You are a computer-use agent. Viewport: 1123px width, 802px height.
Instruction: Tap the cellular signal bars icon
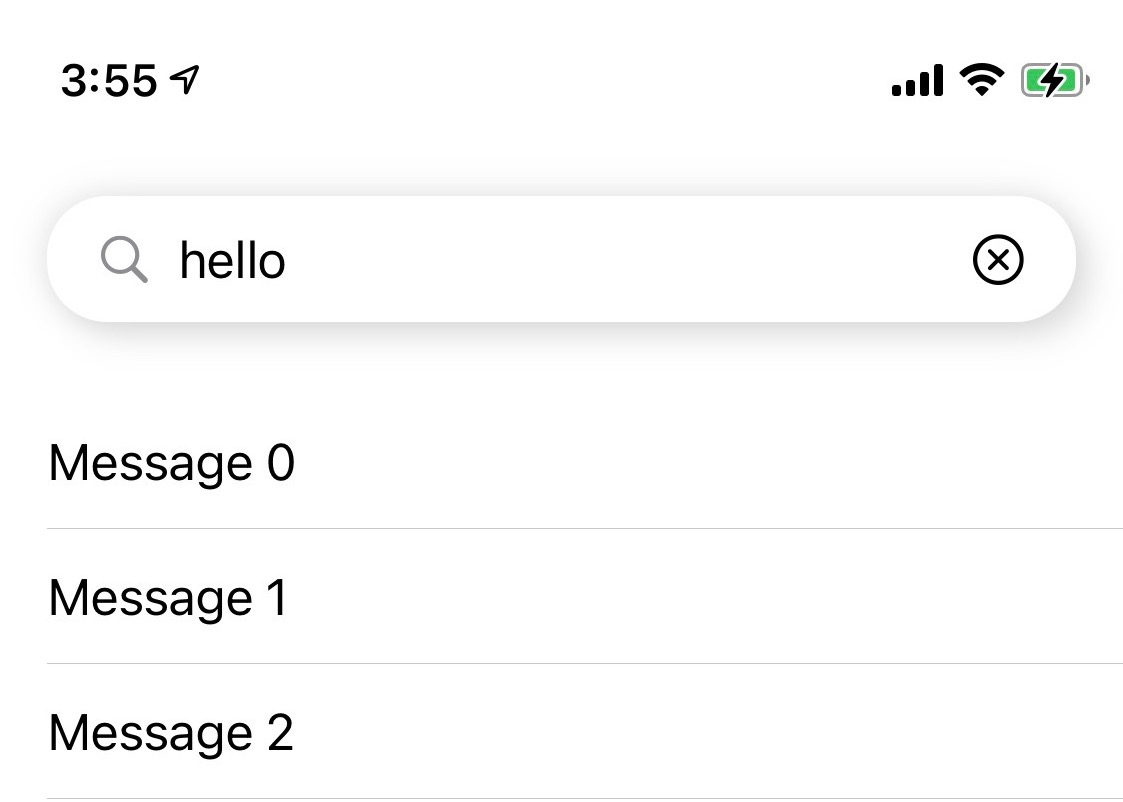917,80
